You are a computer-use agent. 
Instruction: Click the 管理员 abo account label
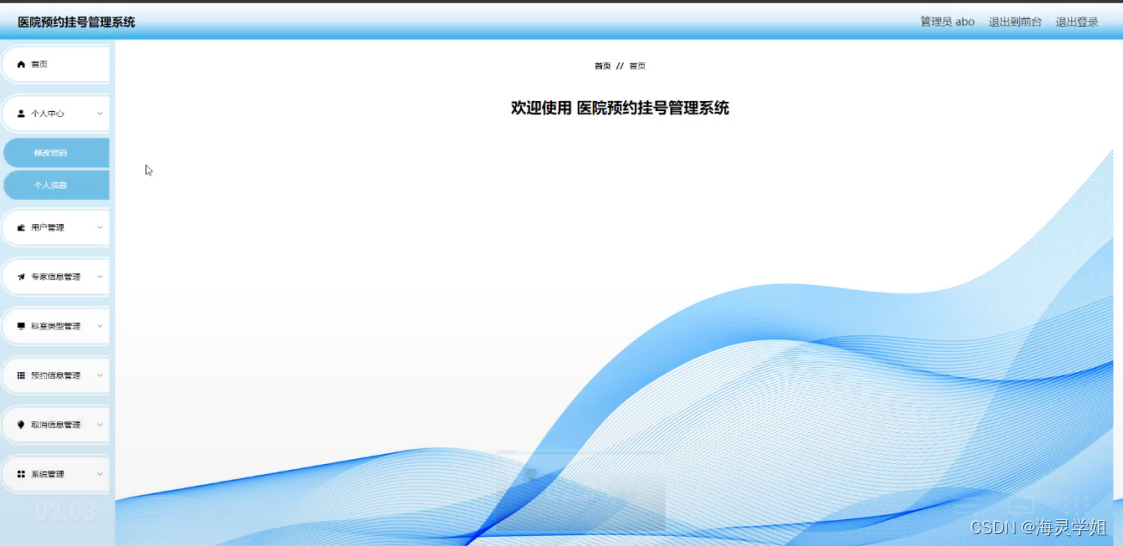[947, 22]
